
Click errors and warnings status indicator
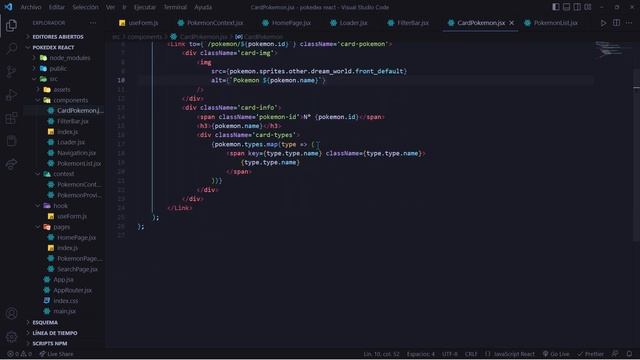[19, 354]
